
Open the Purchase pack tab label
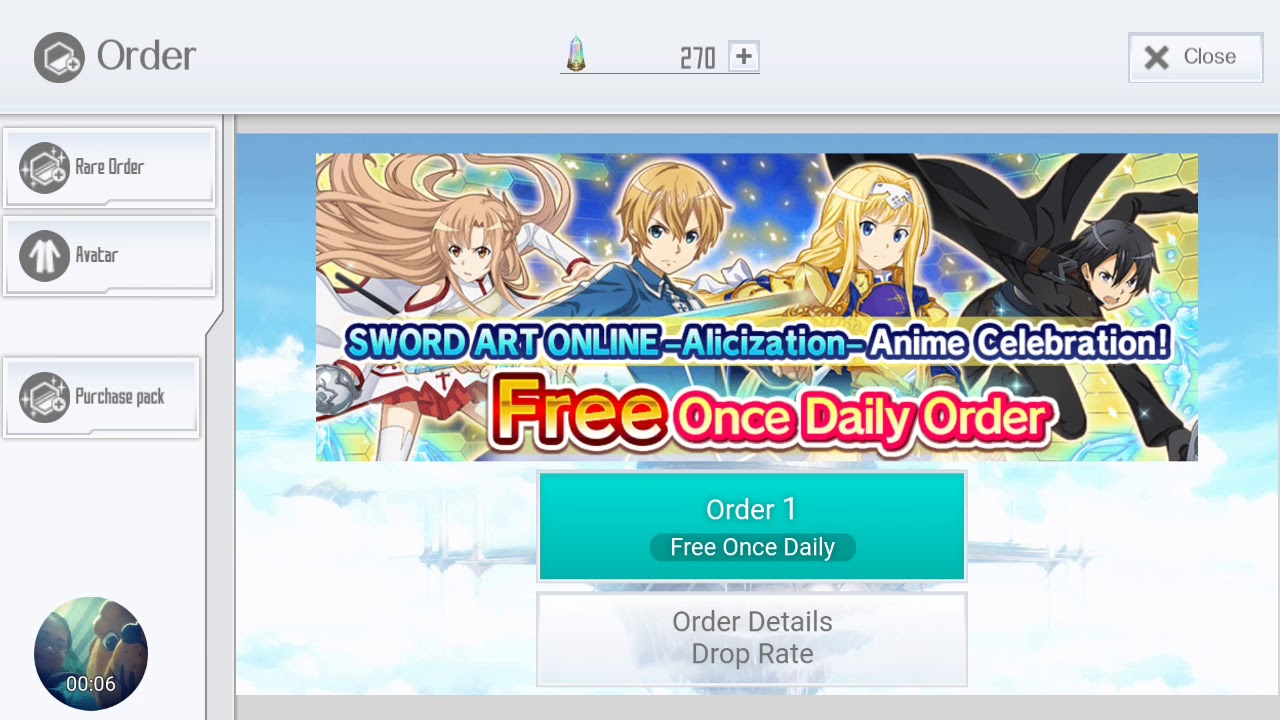pos(120,397)
